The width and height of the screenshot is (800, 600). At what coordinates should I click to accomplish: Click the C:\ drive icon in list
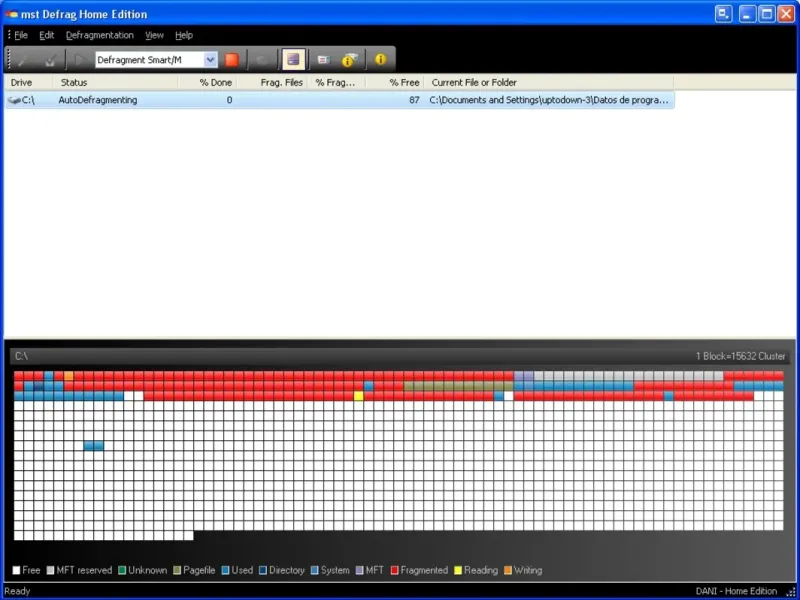[14, 101]
